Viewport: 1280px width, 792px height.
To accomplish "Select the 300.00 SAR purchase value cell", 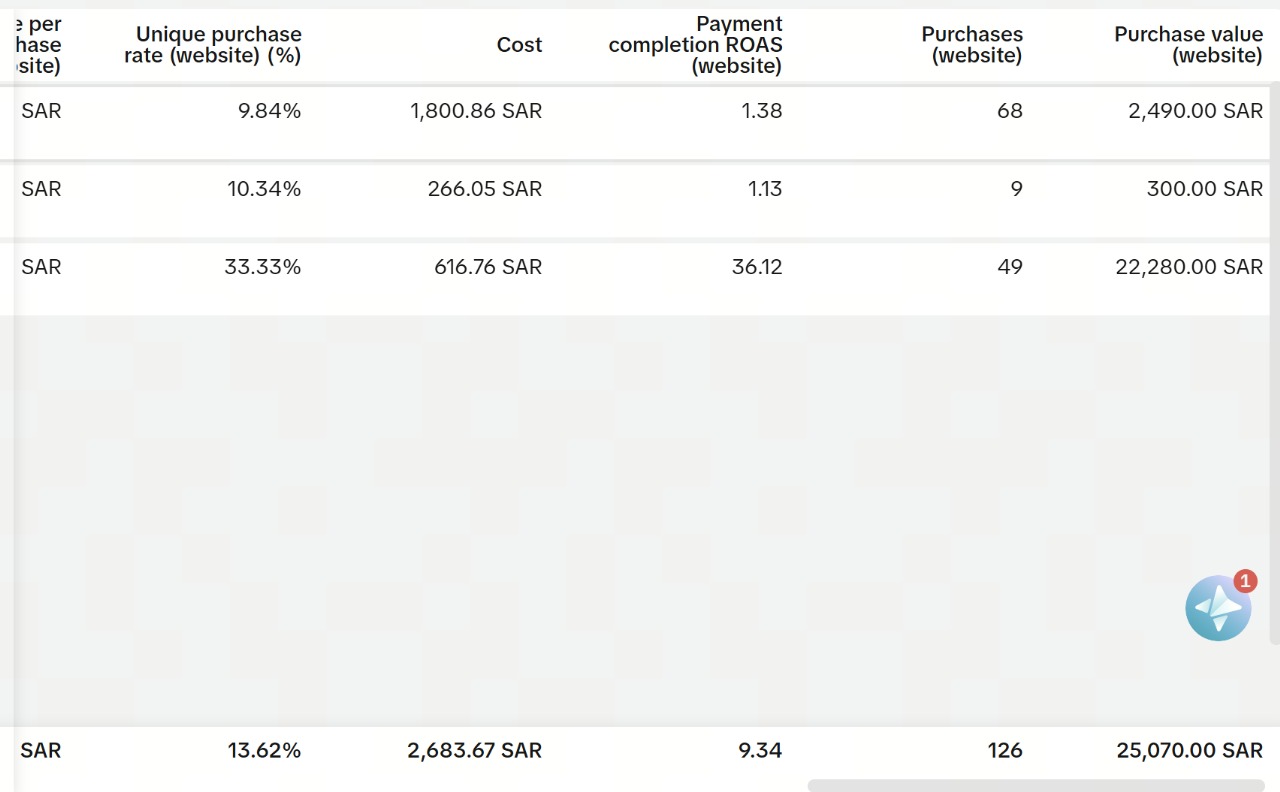I will click(1204, 189).
